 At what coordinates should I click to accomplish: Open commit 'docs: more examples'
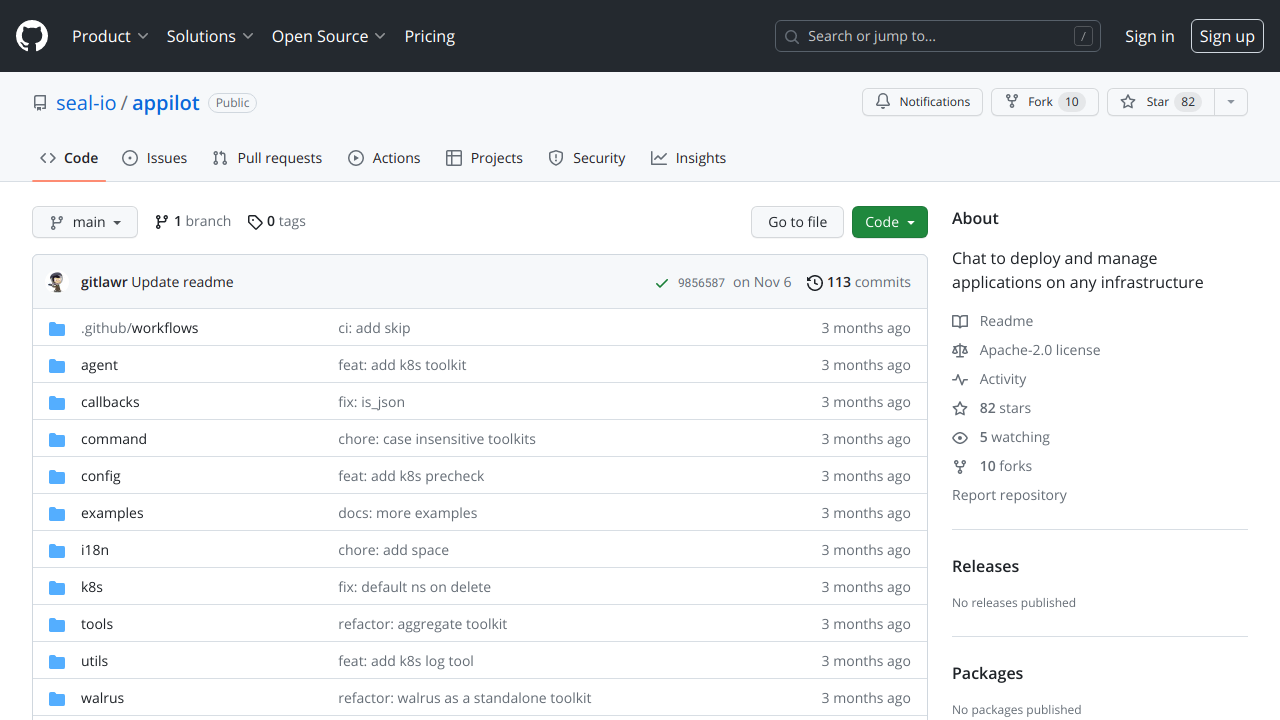tap(408, 513)
